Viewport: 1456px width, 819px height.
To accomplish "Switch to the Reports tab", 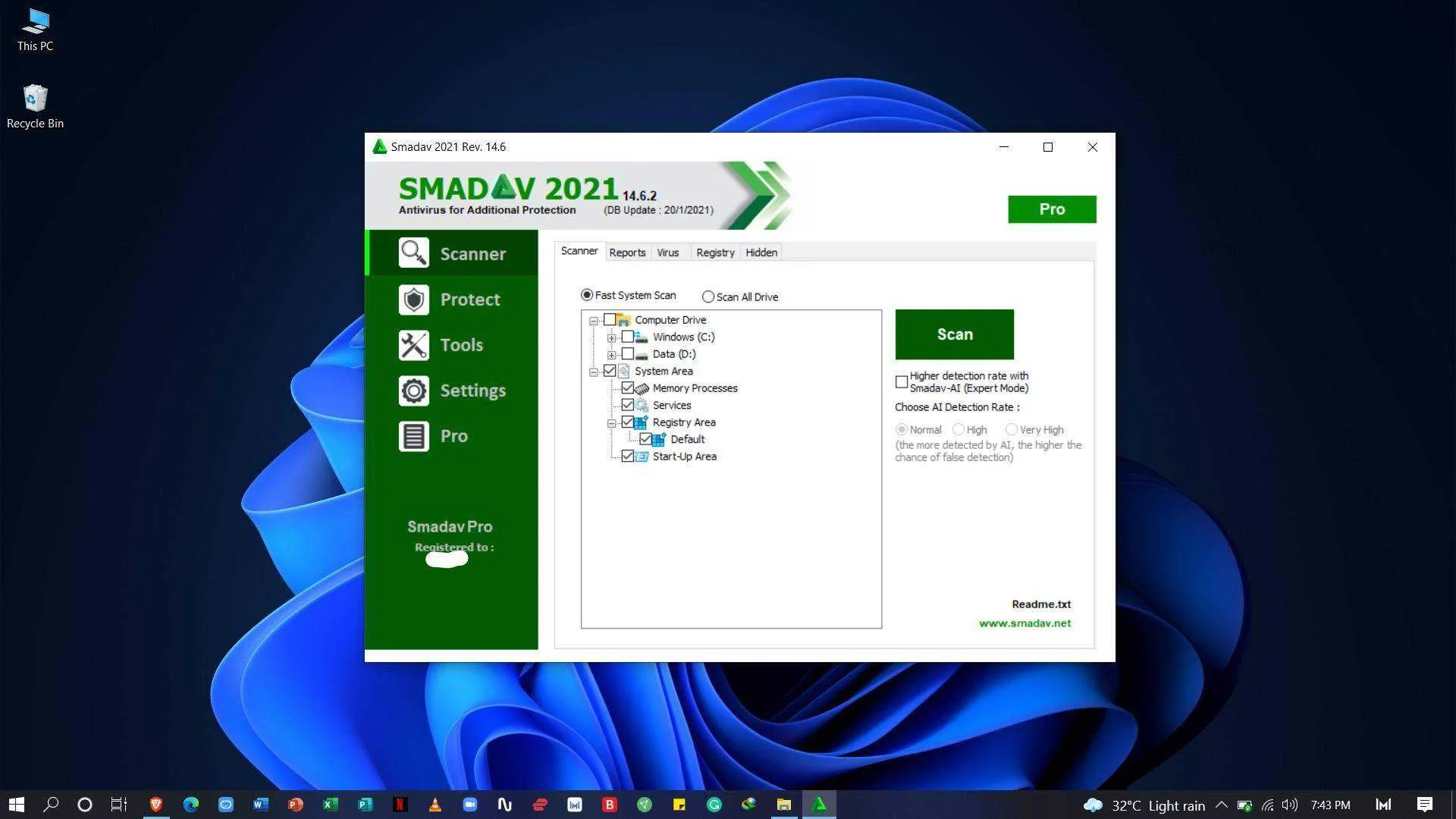I will coord(627,253).
